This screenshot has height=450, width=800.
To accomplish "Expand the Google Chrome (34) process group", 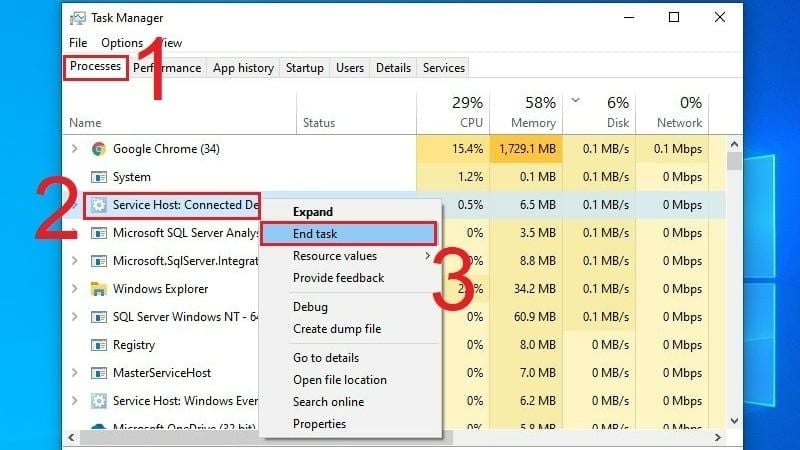I will pyautogui.click(x=74, y=149).
